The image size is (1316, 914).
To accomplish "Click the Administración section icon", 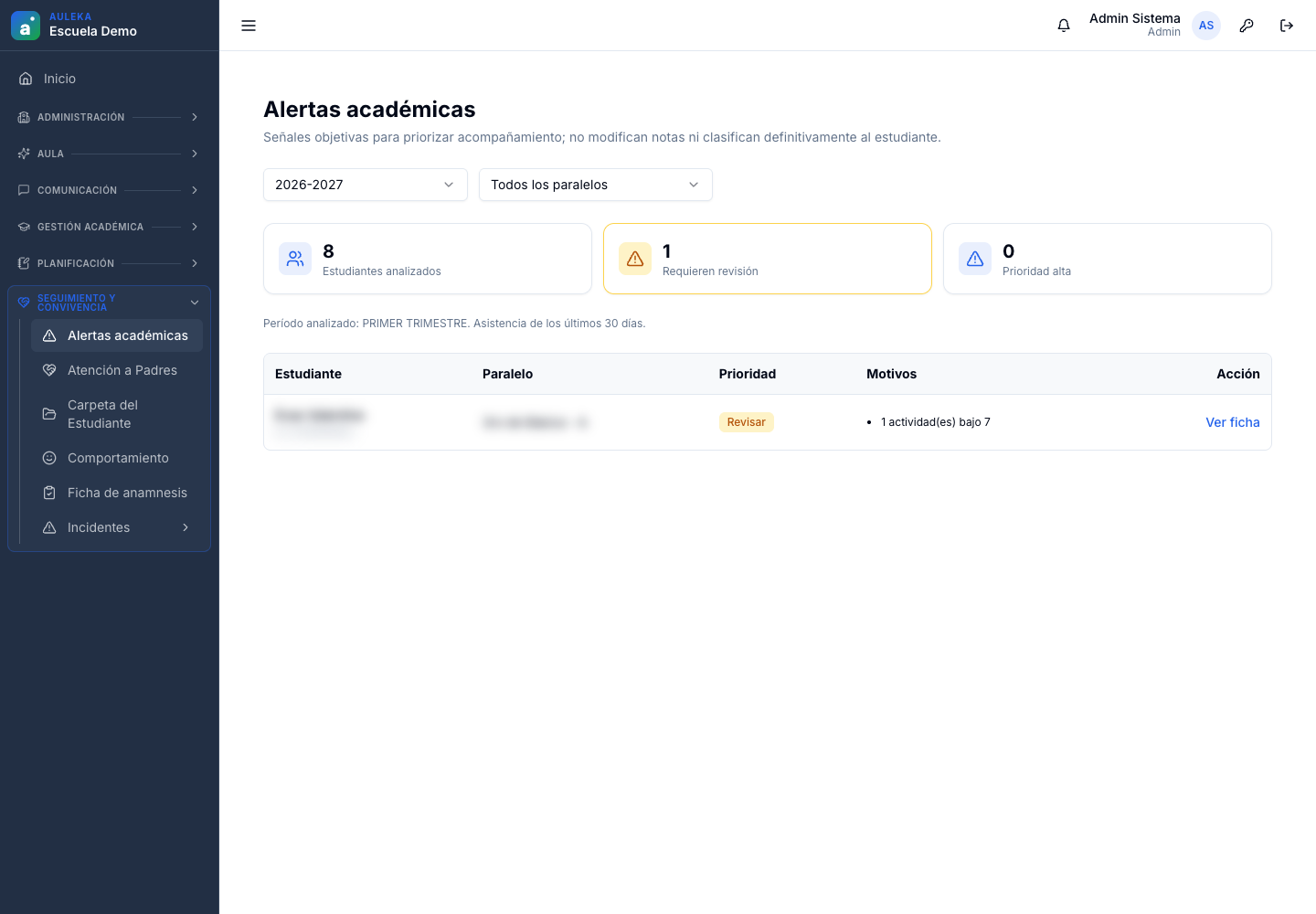I will point(24,117).
